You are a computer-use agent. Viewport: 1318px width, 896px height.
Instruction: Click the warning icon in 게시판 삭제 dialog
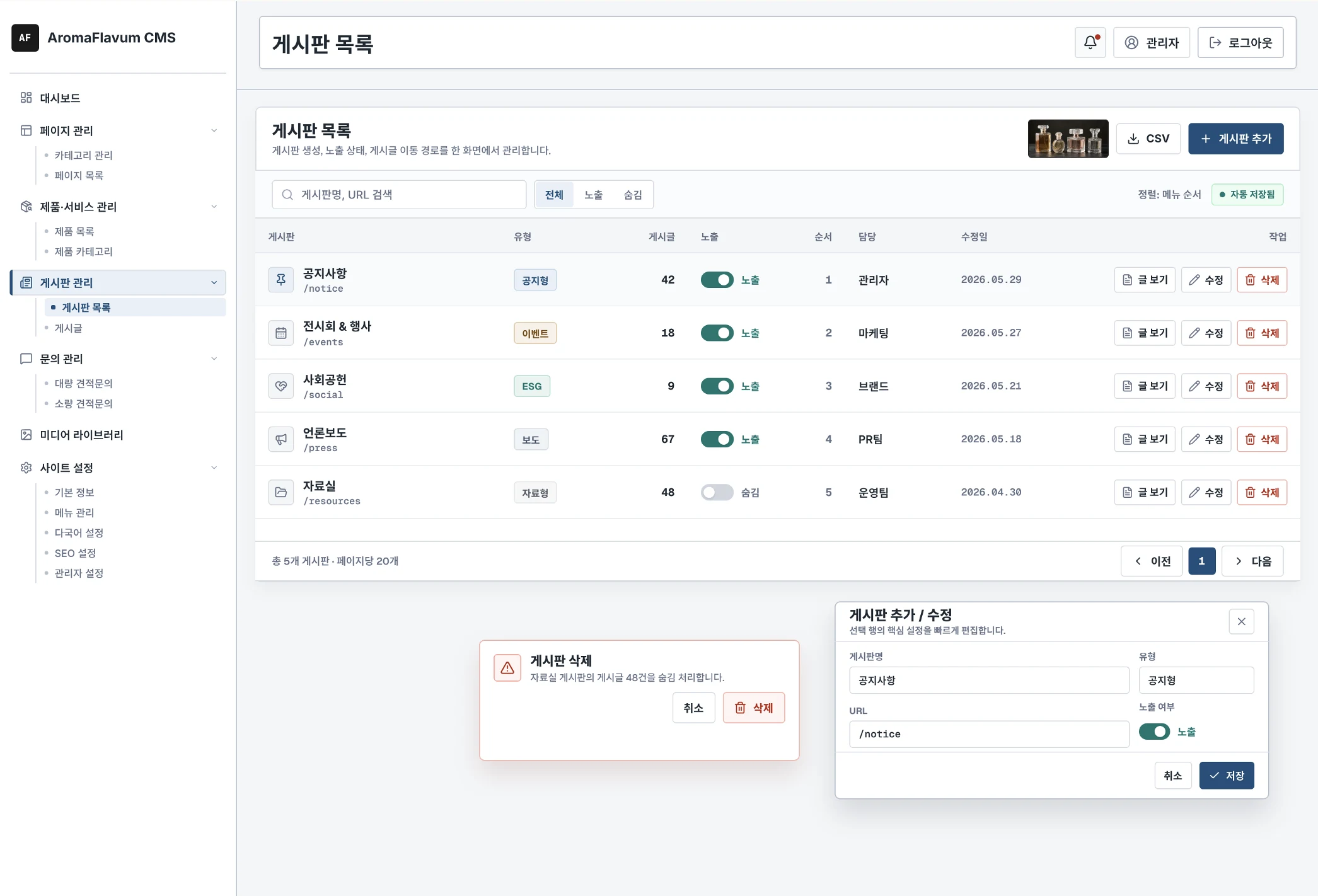pos(507,668)
